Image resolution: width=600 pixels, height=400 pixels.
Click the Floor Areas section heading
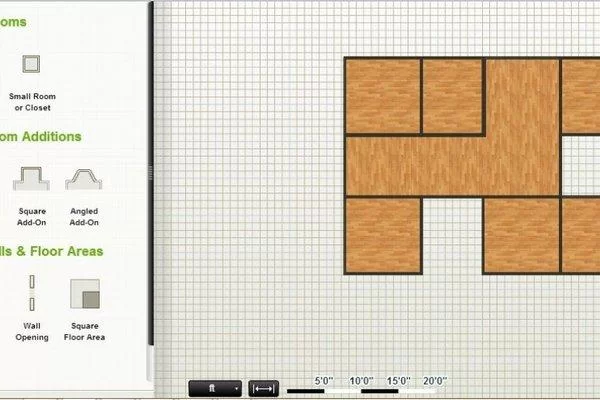[x=52, y=251]
